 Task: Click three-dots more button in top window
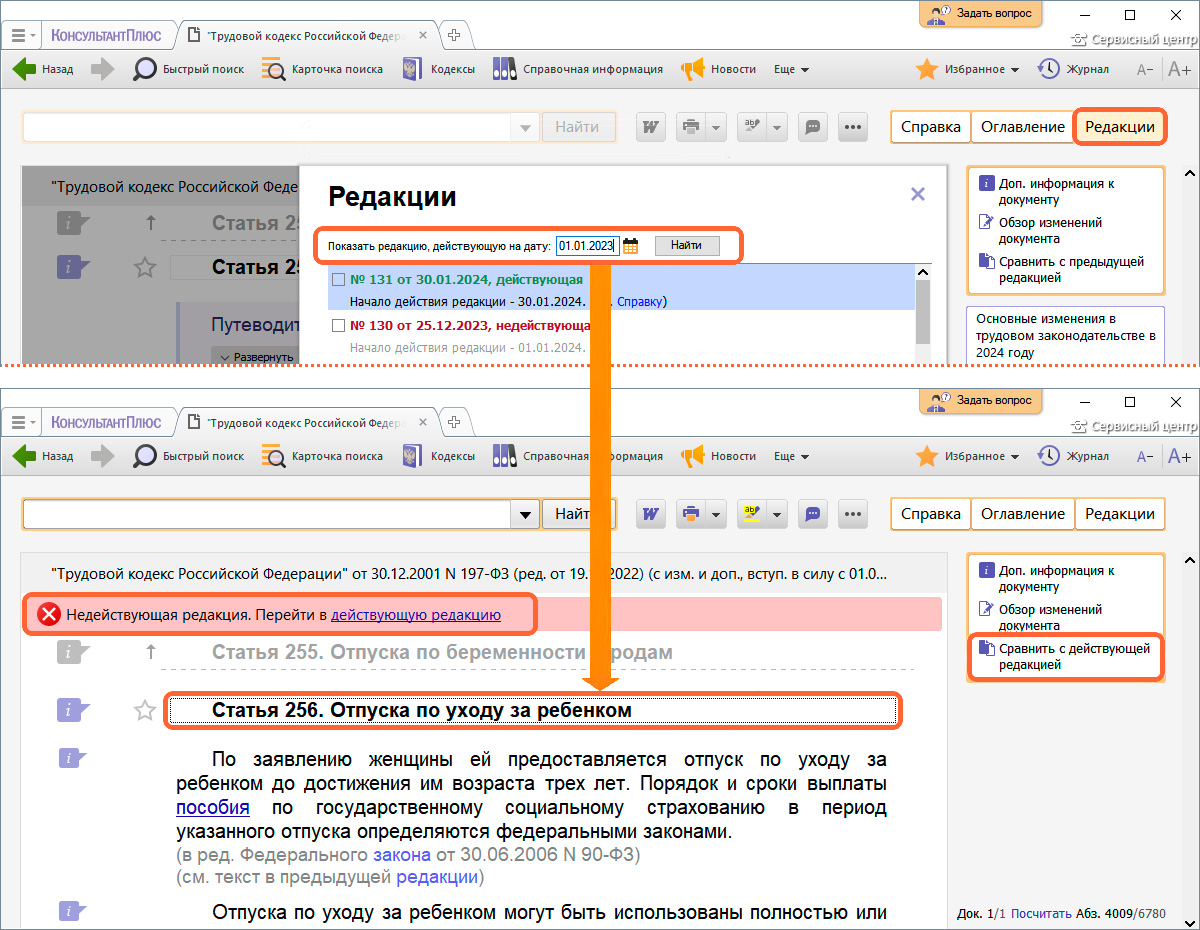pos(852,127)
